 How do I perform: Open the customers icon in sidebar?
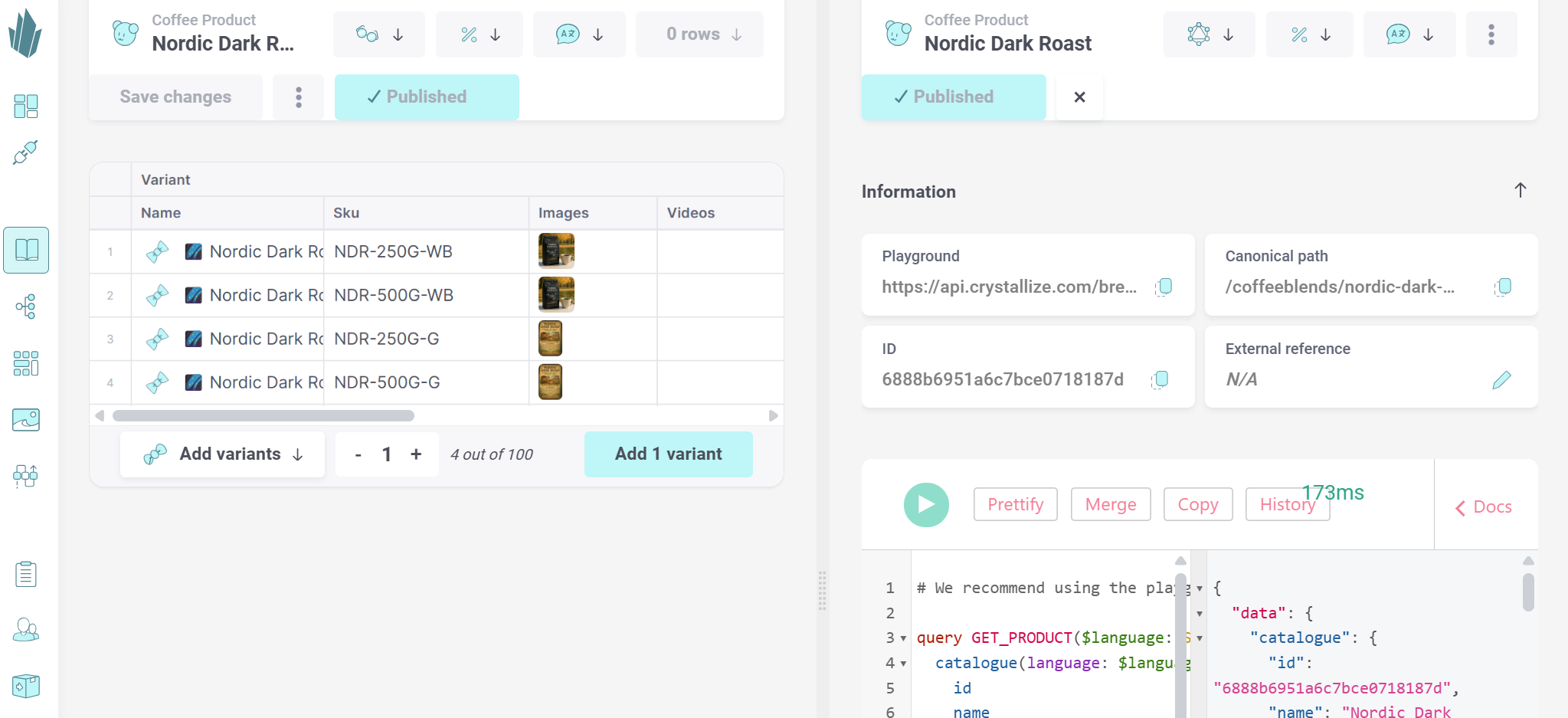(x=26, y=630)
